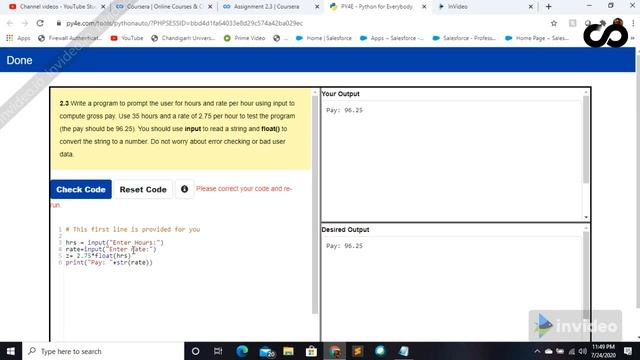Open the Prime Video bookmark
The height and width of the screenshot is (360, 640).
tap(244, 38)
